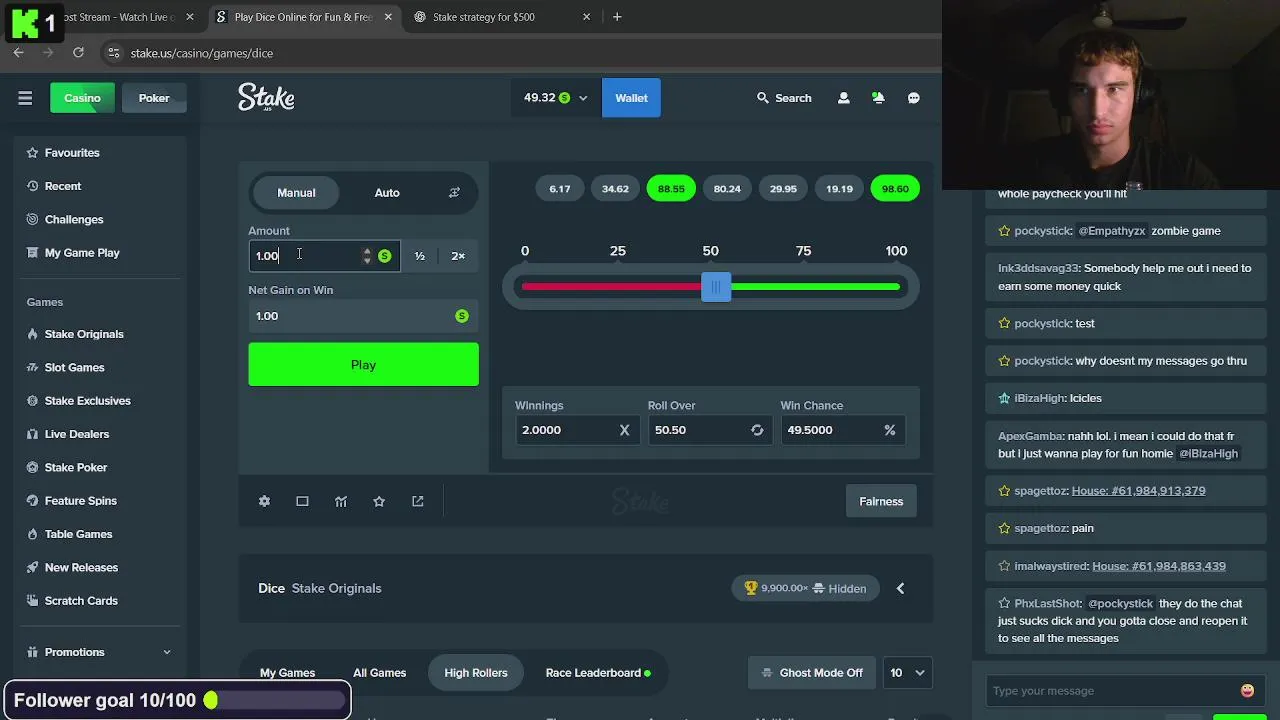Switch to Race Leaderboard tab
This screenshot has width=1280, height=720.
pyautogui.click(x=598, y=673)
